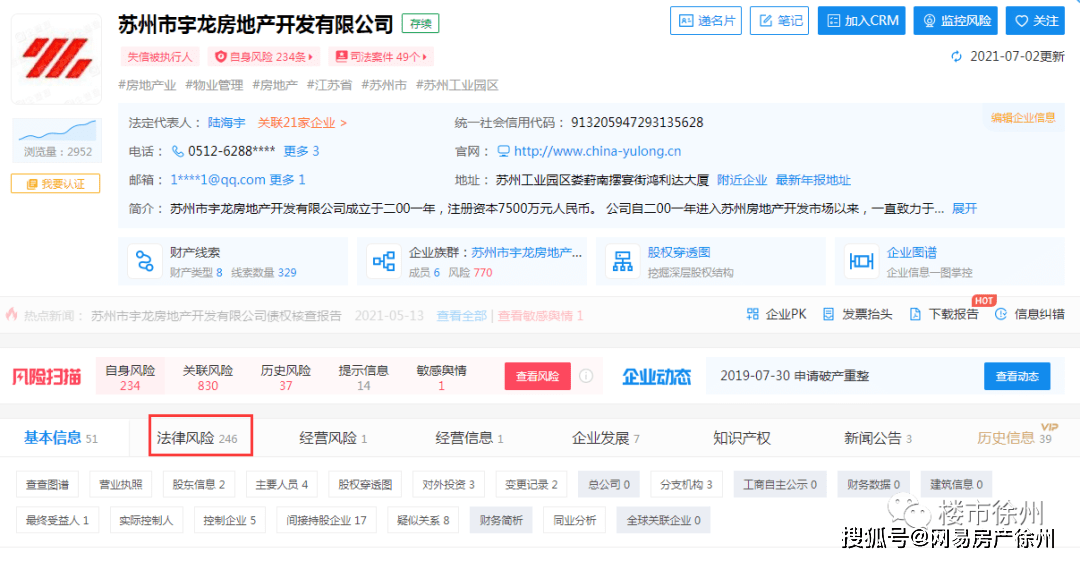Click 加入CRM button
This screenshot has height=561, width=1080.
click(x=861, y=21)
